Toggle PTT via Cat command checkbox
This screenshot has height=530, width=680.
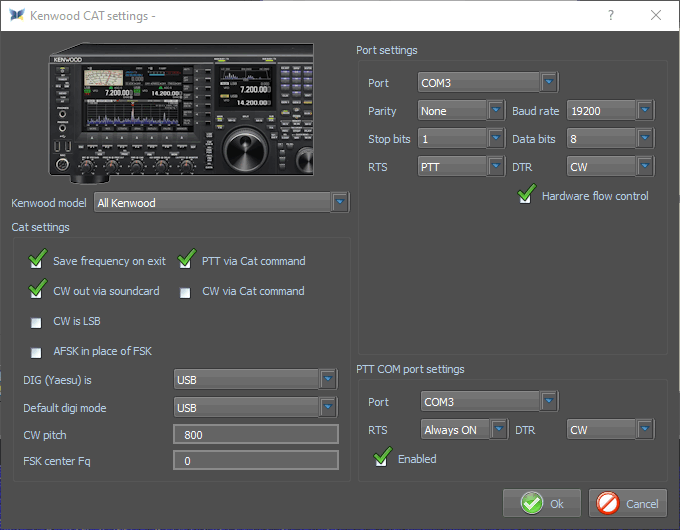(185, 261)
